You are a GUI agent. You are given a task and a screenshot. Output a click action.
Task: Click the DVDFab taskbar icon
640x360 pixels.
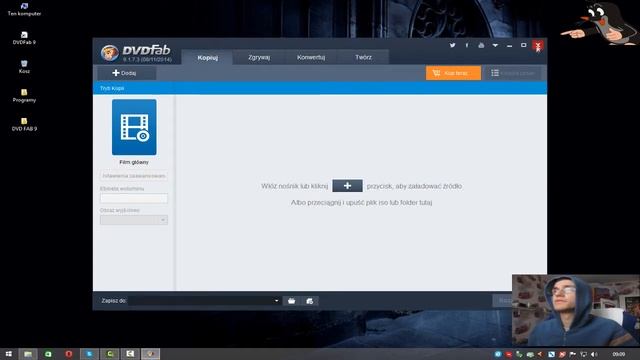(x=150, y=354)
